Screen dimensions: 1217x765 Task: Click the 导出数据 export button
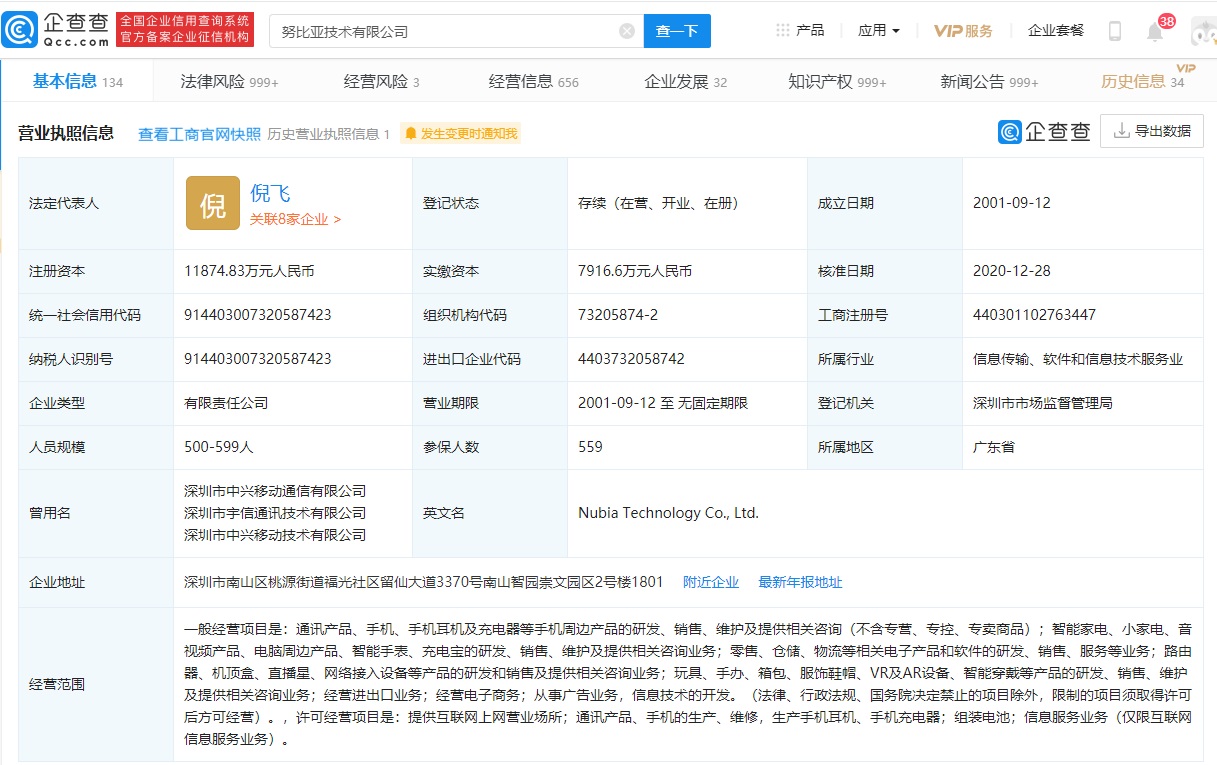coord(1151,131)
